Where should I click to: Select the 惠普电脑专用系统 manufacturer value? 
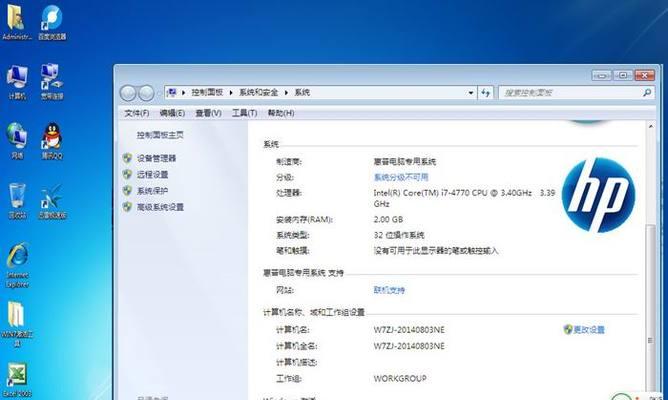coord(405,162)
